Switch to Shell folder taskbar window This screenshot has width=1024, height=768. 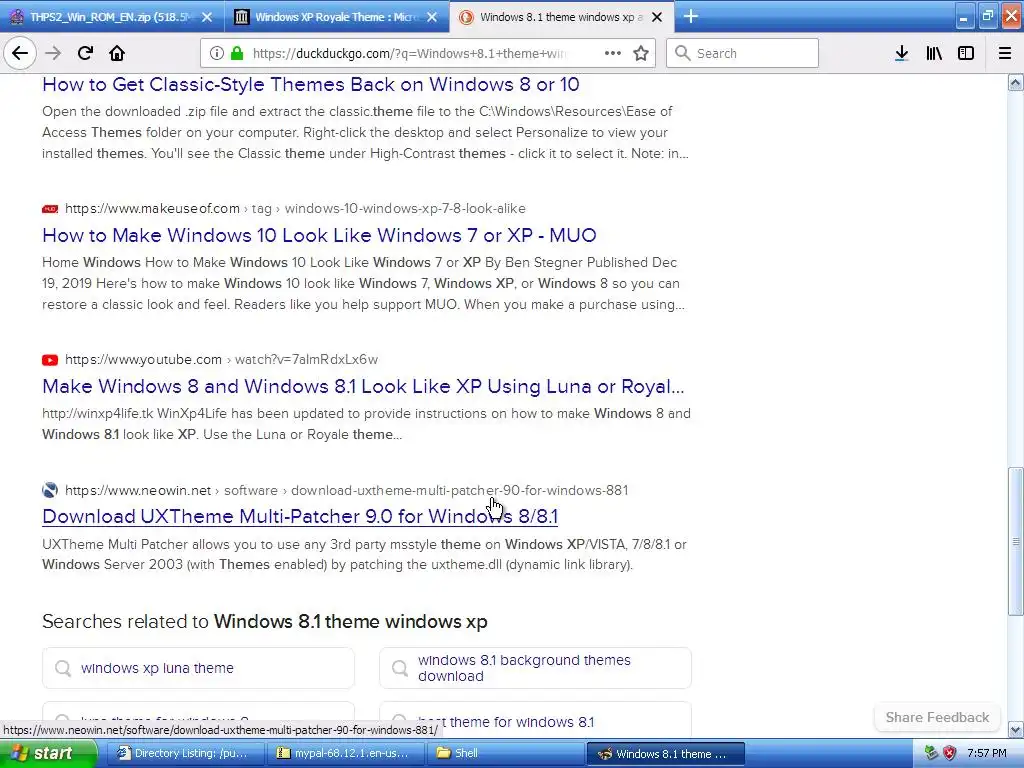click(x=504, y=753)
